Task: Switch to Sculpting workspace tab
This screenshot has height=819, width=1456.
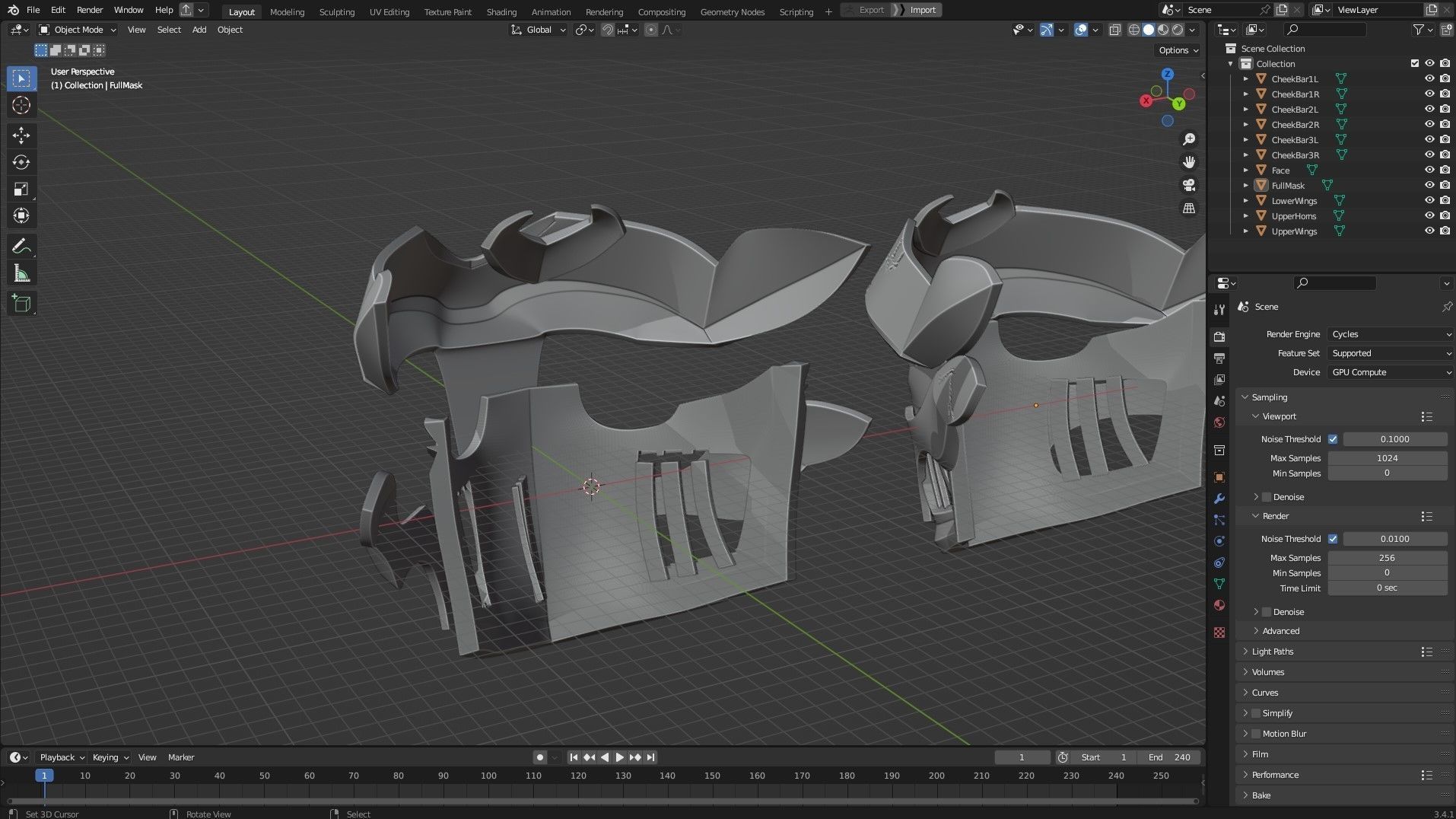Action: (x=336, y=11)
